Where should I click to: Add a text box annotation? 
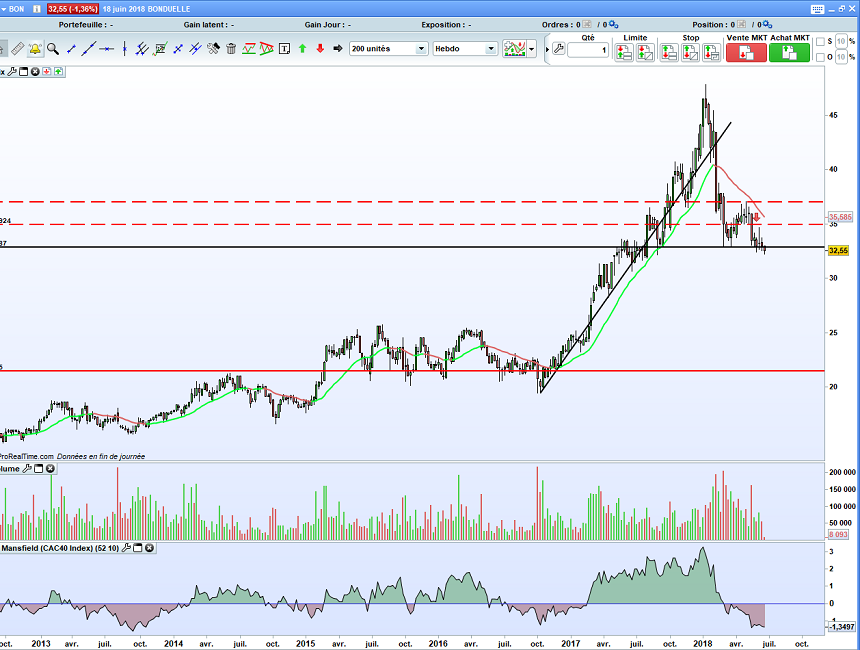[284, 49]
